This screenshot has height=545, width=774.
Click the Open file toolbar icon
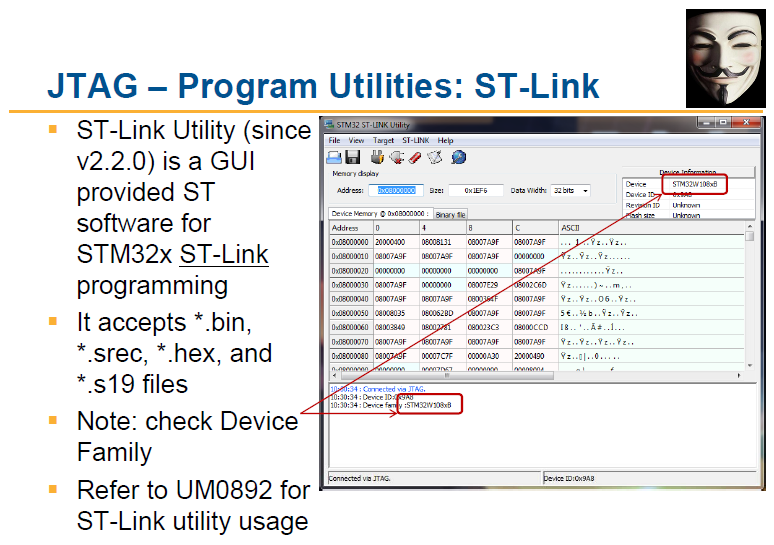click(335, 157)
